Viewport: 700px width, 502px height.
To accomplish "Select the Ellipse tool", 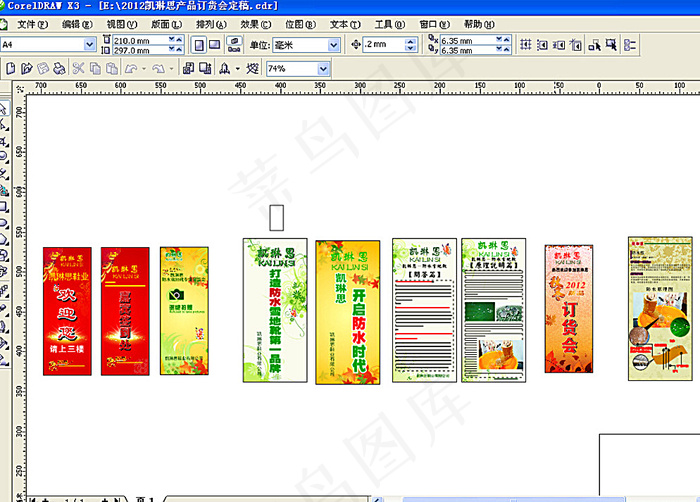I will pos(4,223).
